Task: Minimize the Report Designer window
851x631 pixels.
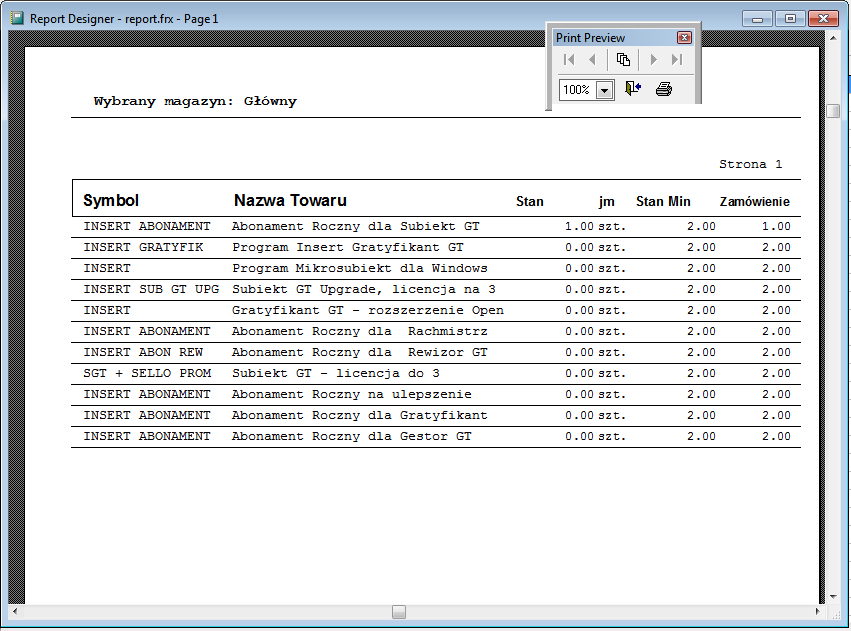Action: 758,19
